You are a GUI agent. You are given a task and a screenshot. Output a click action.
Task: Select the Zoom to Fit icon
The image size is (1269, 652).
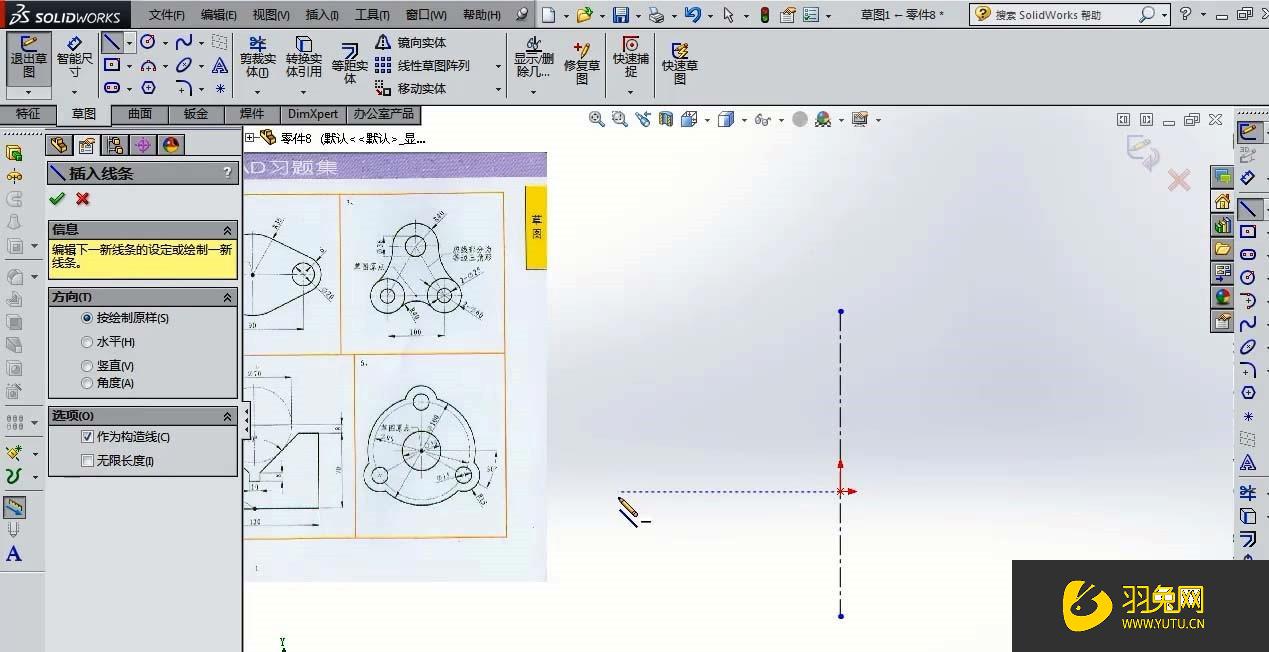pyautogui.click(x=596, y=118)
